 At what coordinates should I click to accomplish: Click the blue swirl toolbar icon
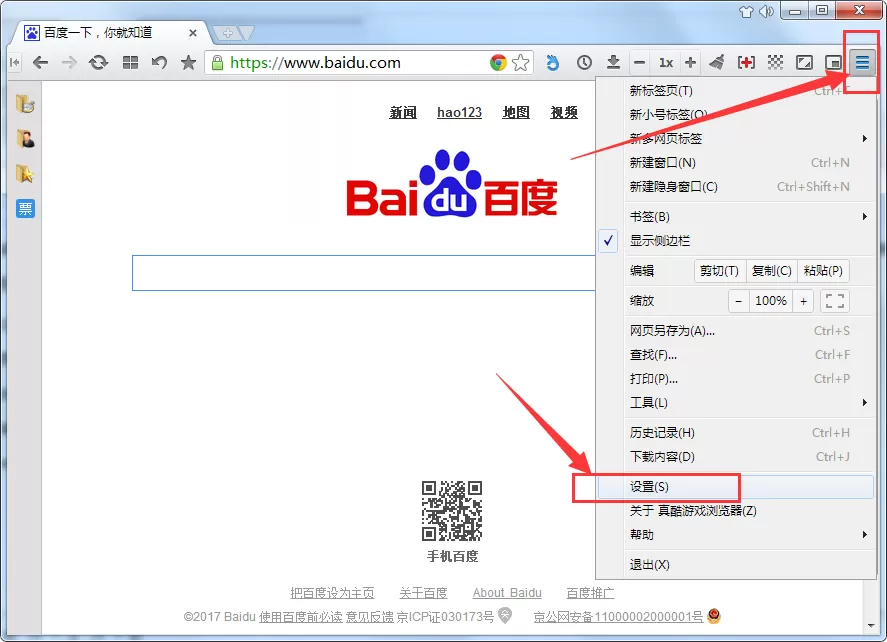(x=553, y=62)
